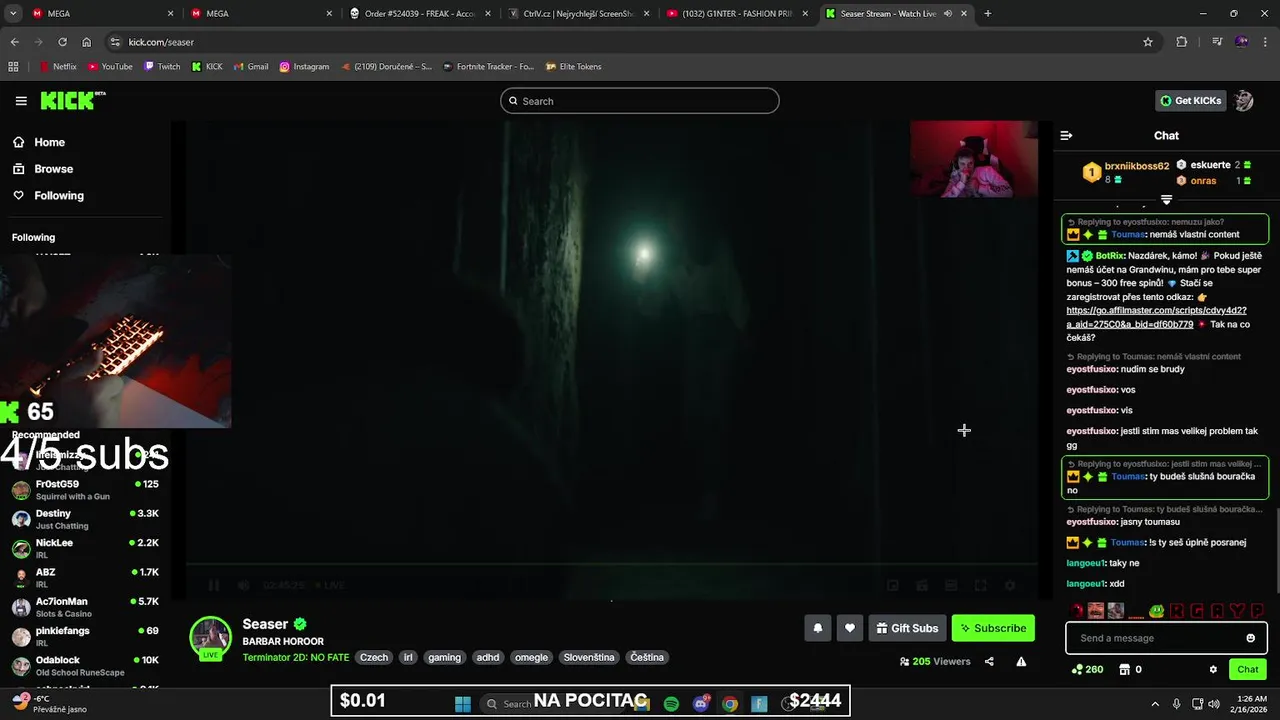
Task: Enter fullscreen video mode
Action: point(981,585)
